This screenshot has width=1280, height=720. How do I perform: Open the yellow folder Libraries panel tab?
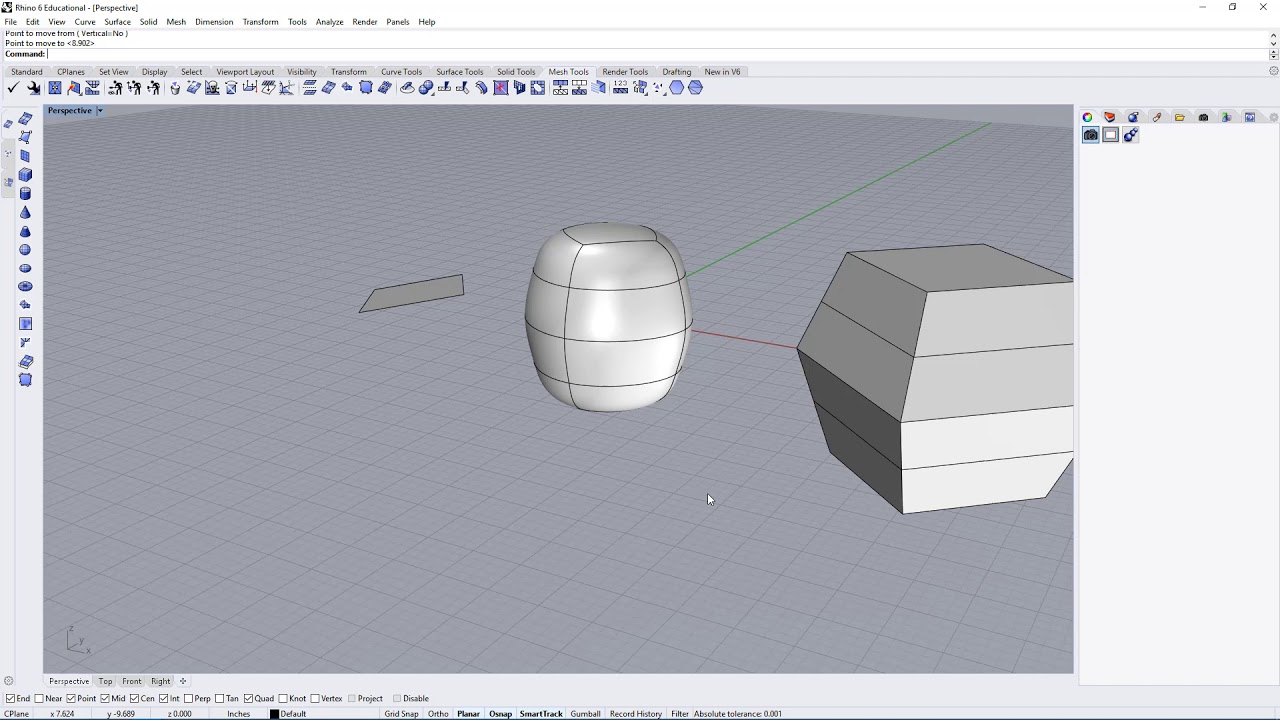click(1180, 117)
